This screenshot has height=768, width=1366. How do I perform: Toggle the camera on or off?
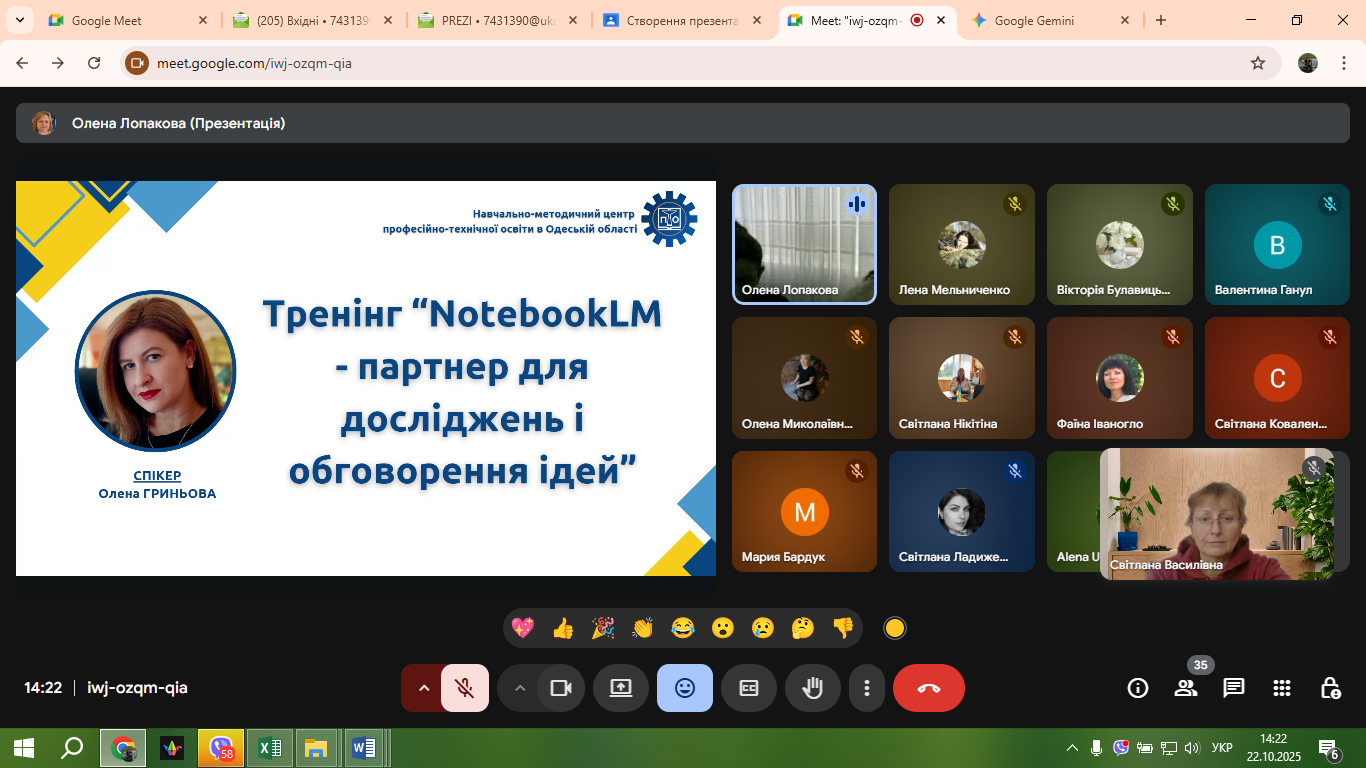coord(561,688)
